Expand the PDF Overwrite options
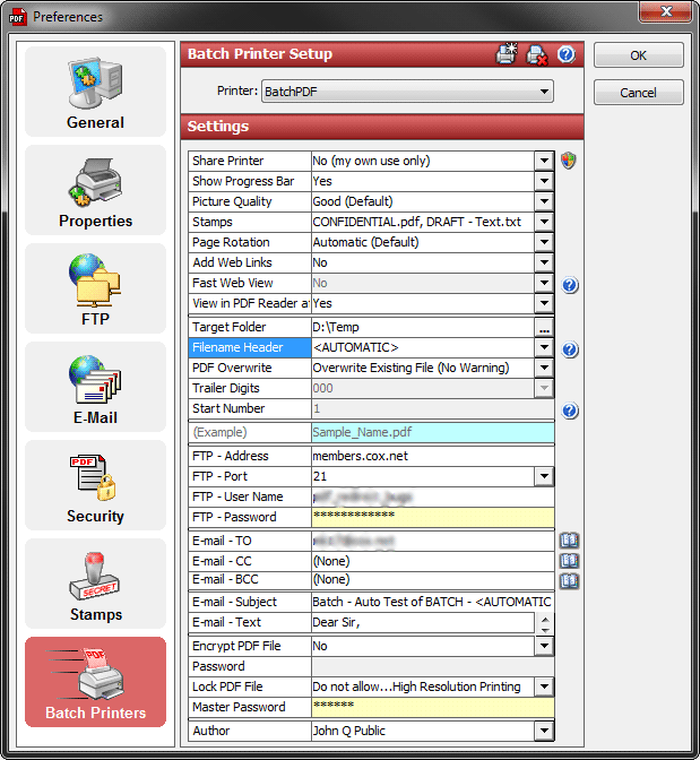The height and width of the screenshot is (760, 700). click(544, 367)
